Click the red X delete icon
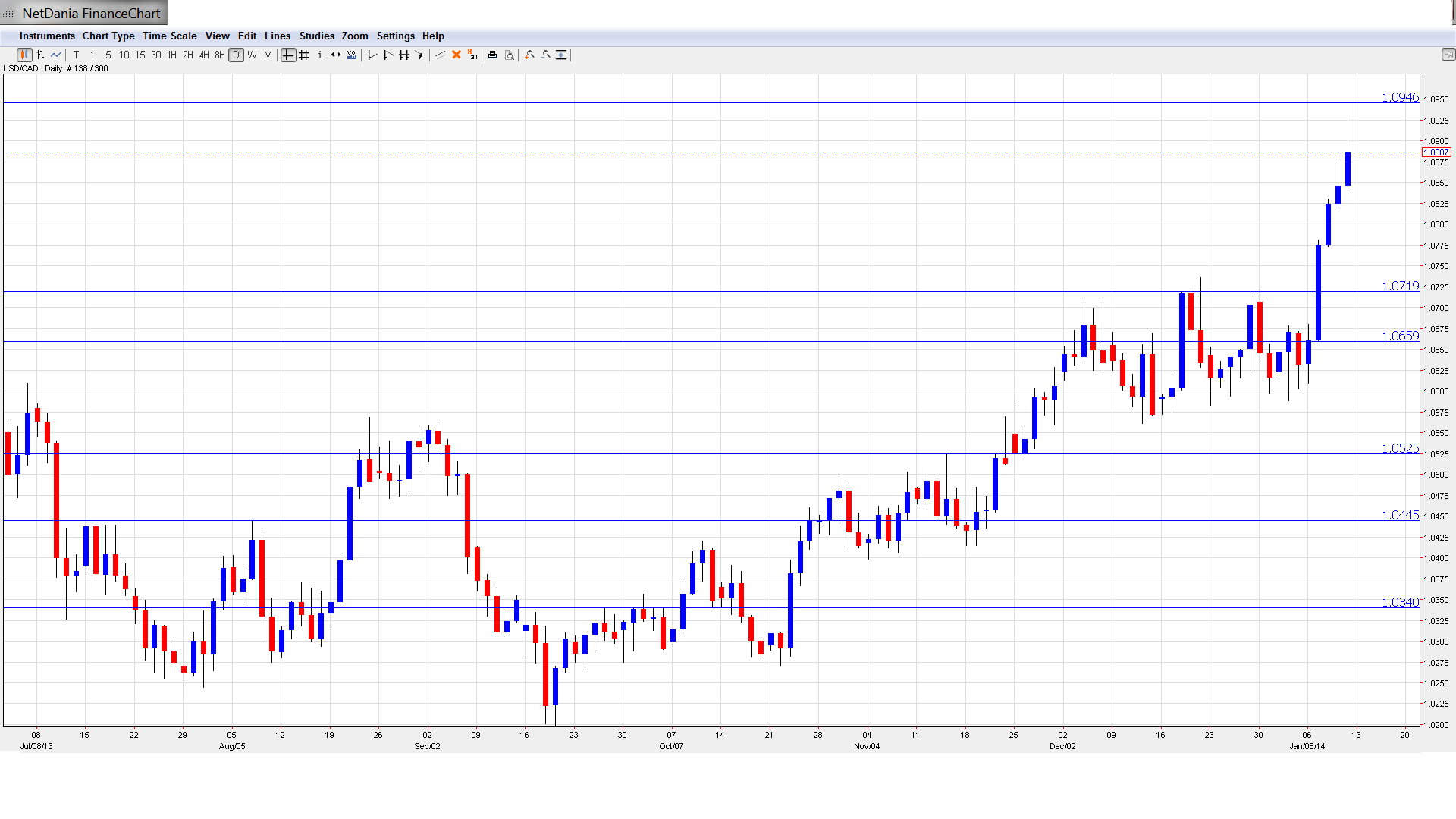1456x819 pixels. tap(457, 55)
